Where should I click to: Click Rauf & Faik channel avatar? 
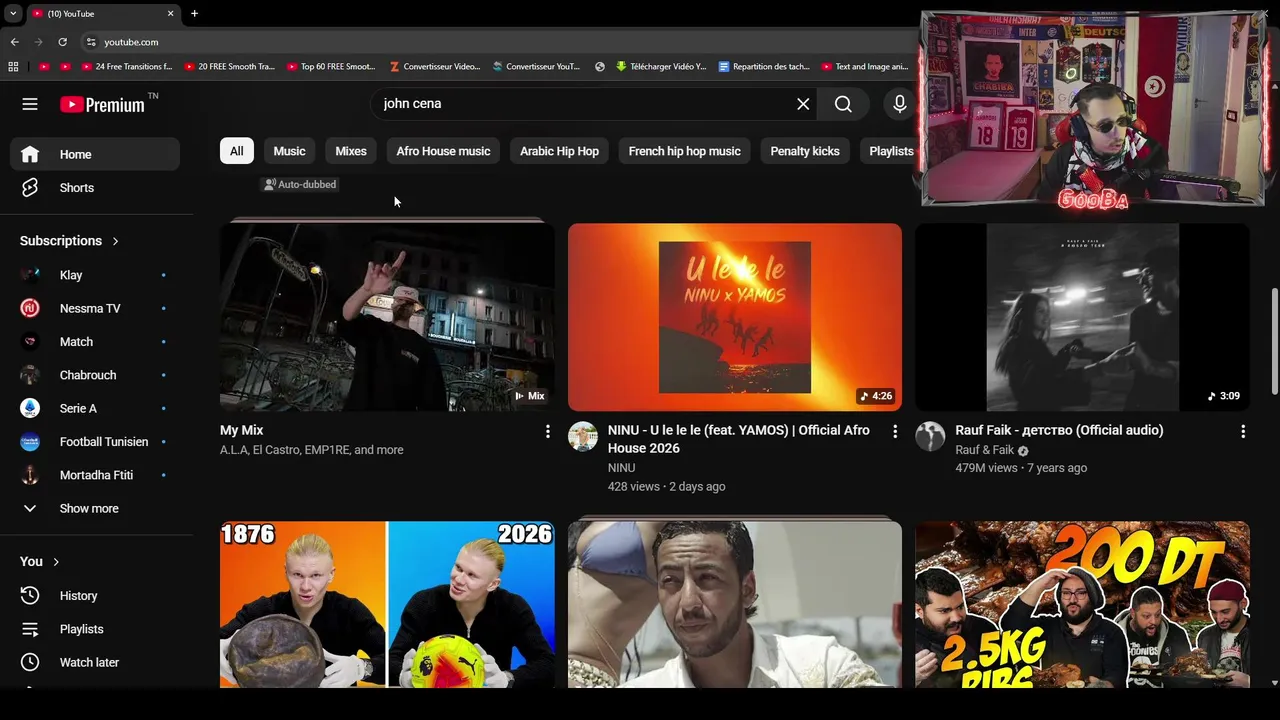coord(931,437)
